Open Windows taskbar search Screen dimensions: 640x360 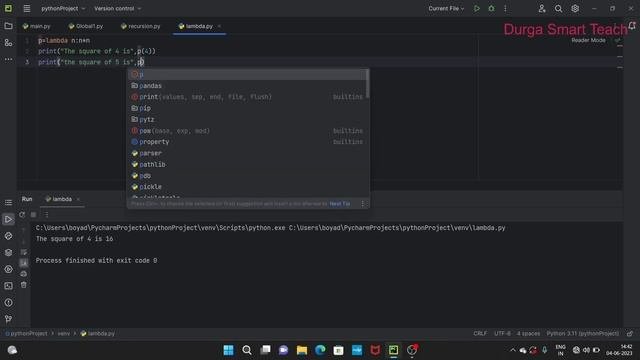247,350
